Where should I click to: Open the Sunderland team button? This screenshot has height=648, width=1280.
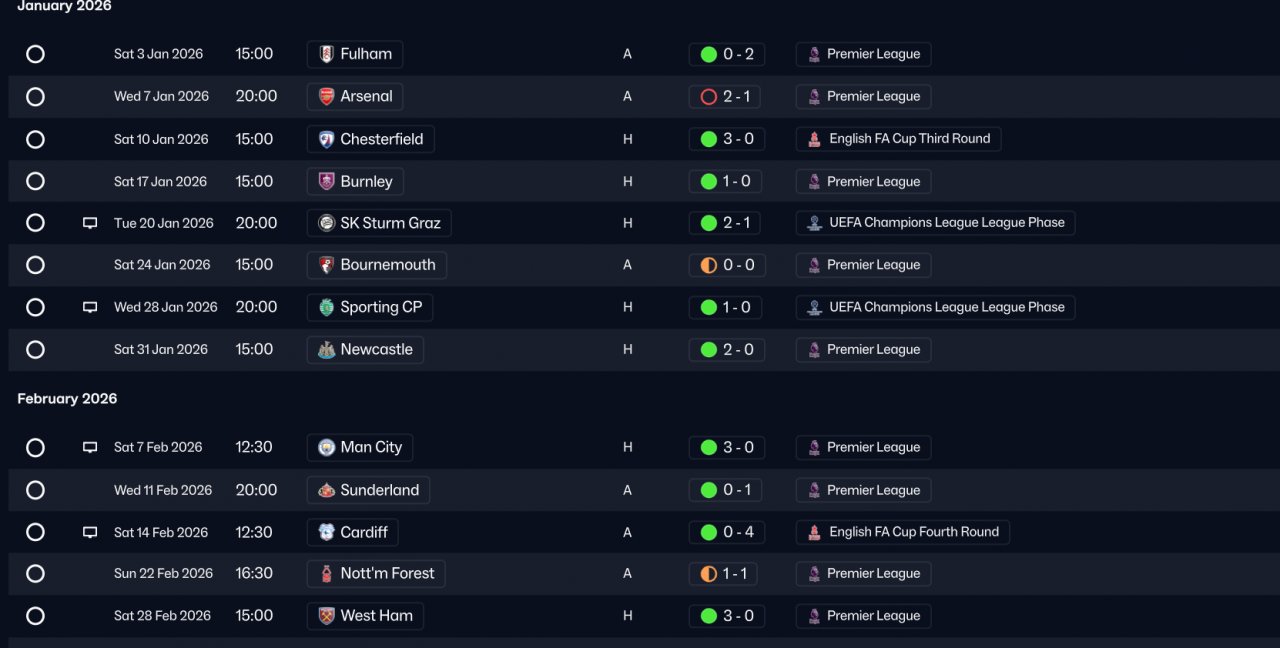pyautogui.click(x=368, y=490)
